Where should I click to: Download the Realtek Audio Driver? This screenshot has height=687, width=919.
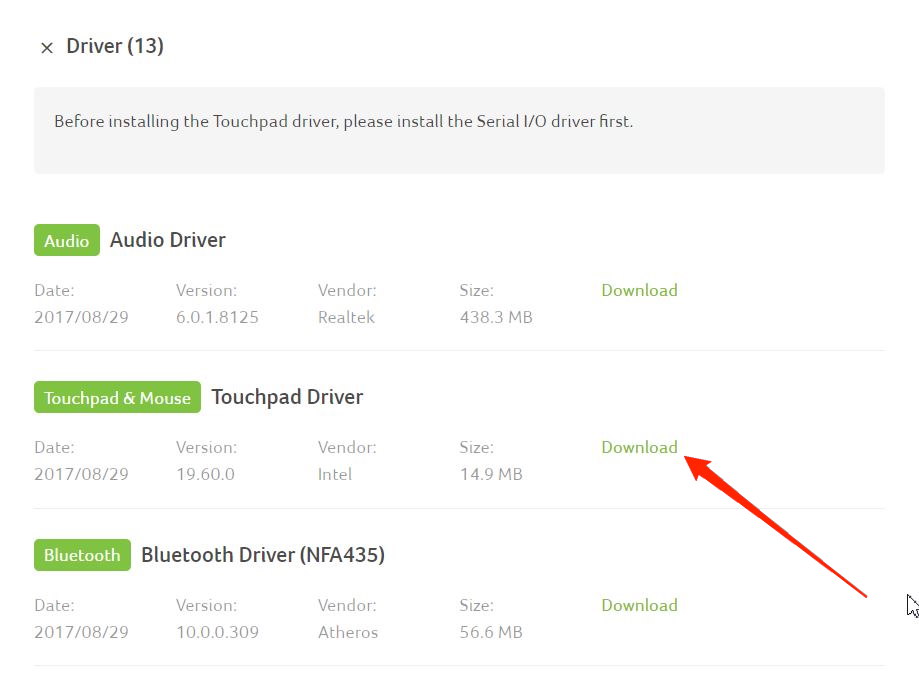[x=639, y=290]
